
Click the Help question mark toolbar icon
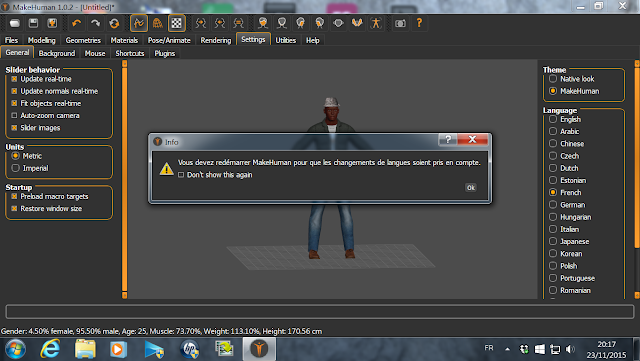click(x=419, y=23)
